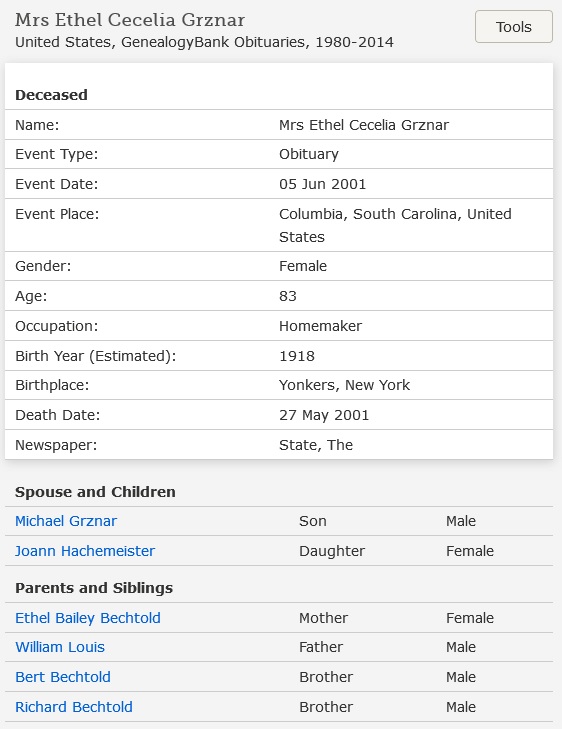Open the Tools button
Viewport: 562px width, 729px height.
click(514, 27)
